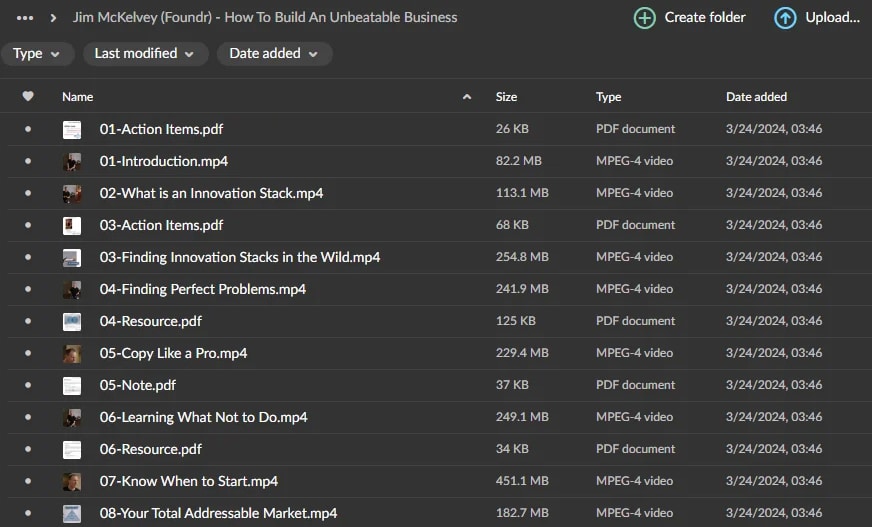Screen dimensions: 872x527
Task: Click the heart favorites column header icon
Action: tap(28, 97)
